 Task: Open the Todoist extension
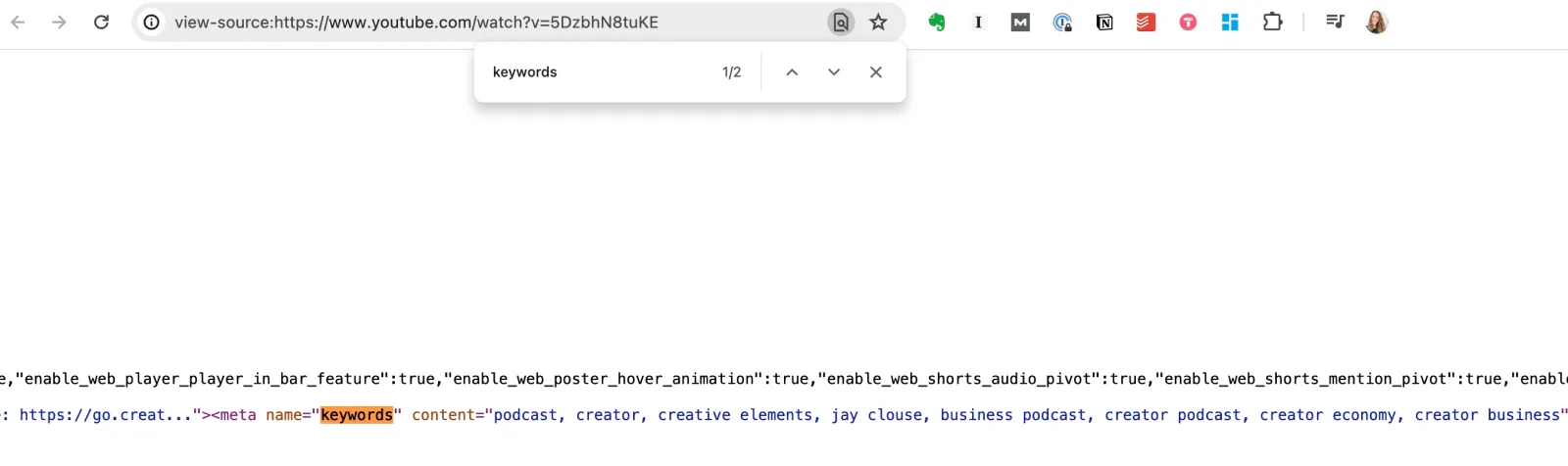[1146, 22]
